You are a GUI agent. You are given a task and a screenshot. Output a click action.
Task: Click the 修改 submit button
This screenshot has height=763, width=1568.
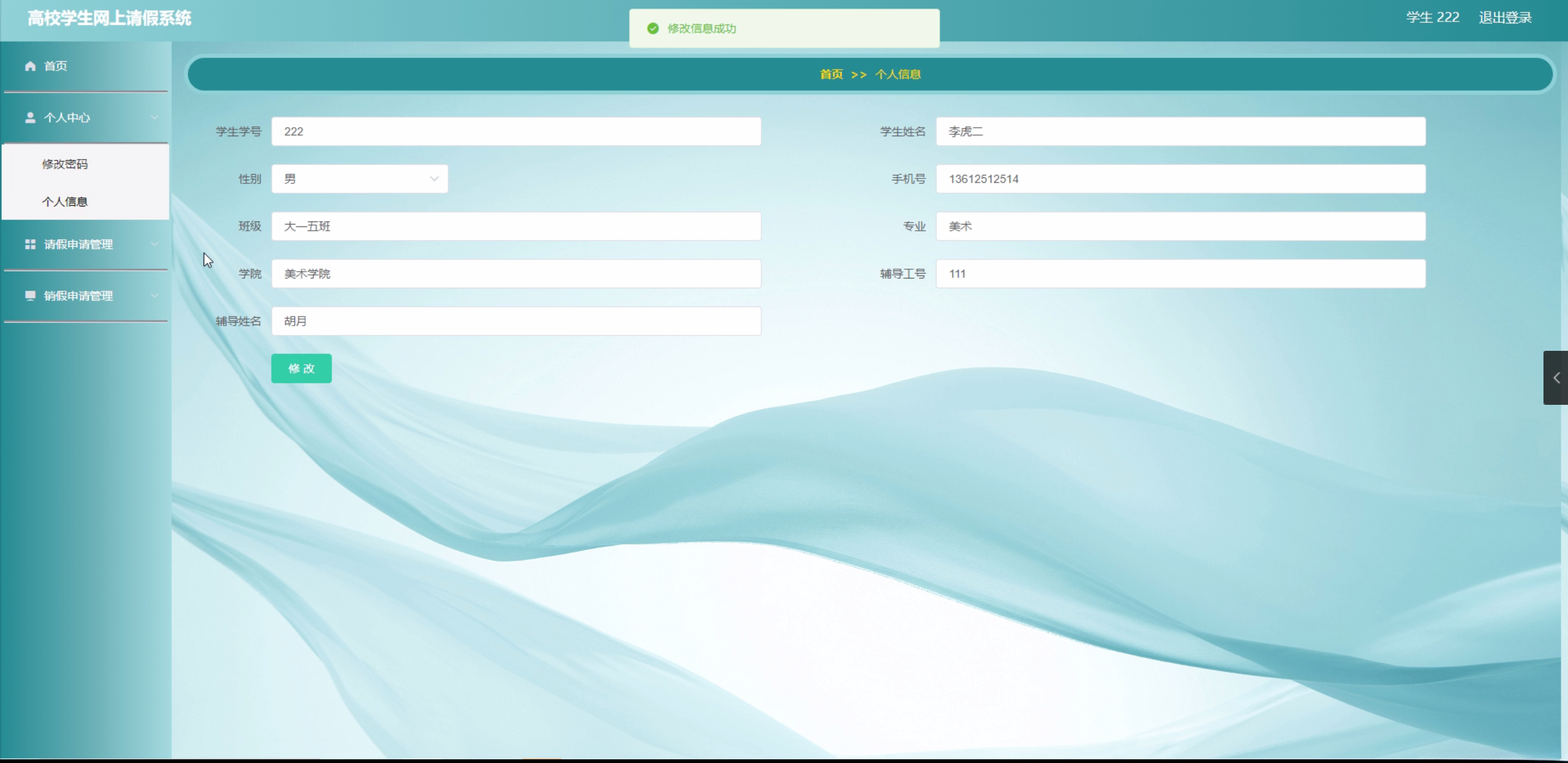click(x=302, y=369)
